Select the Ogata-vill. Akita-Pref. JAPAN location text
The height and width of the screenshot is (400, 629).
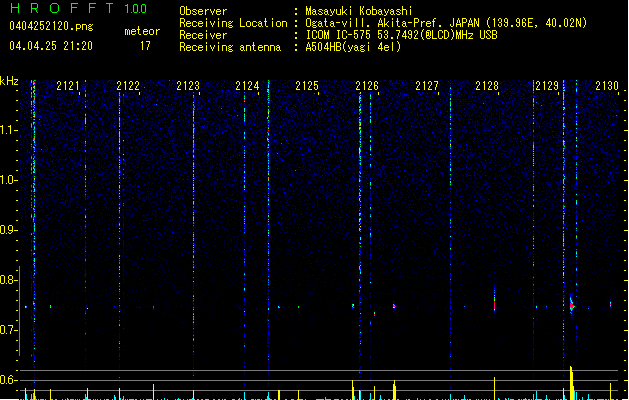[x=446, y=23]
